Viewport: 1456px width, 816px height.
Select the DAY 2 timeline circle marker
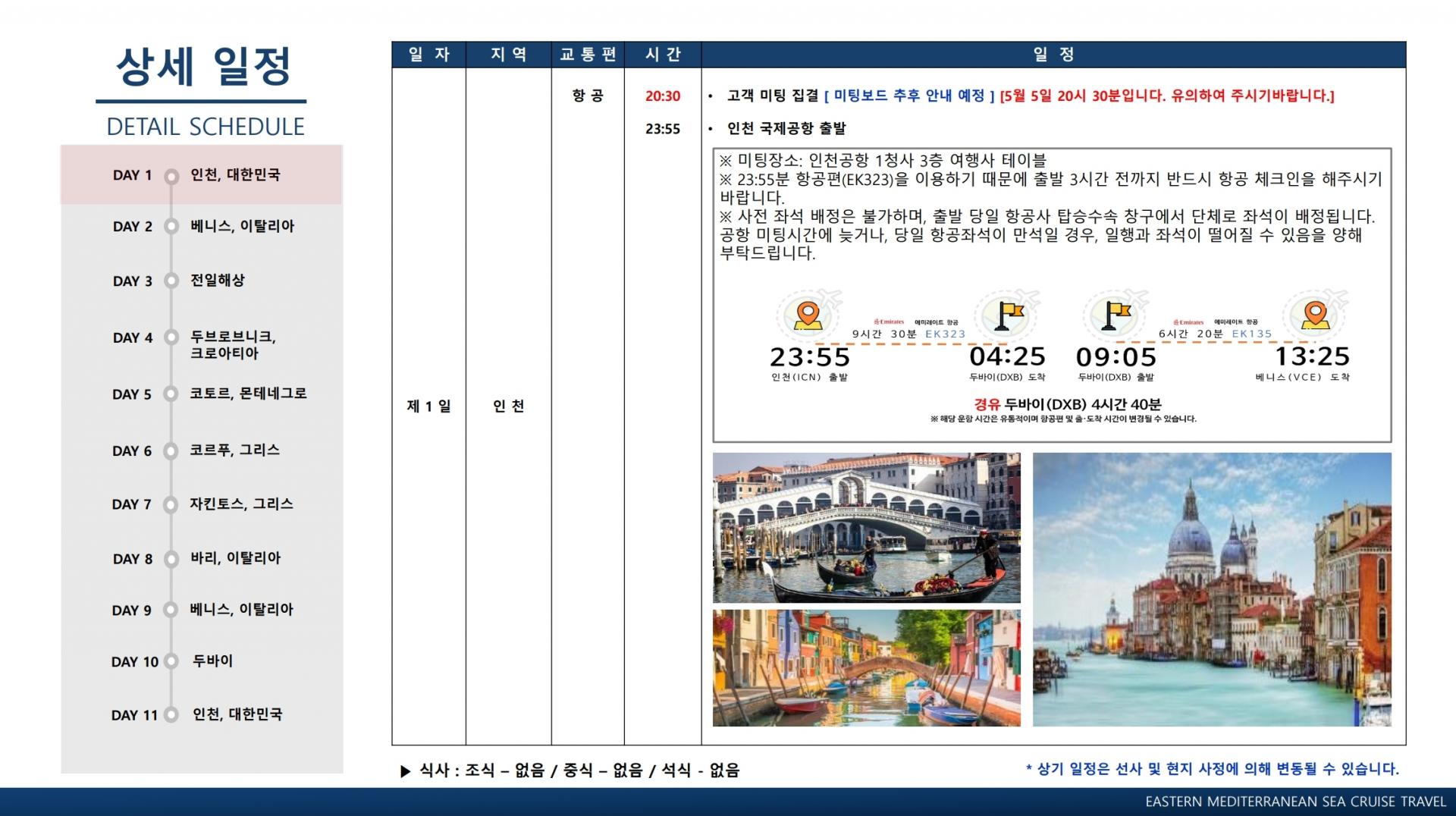[x=171, y=227]
